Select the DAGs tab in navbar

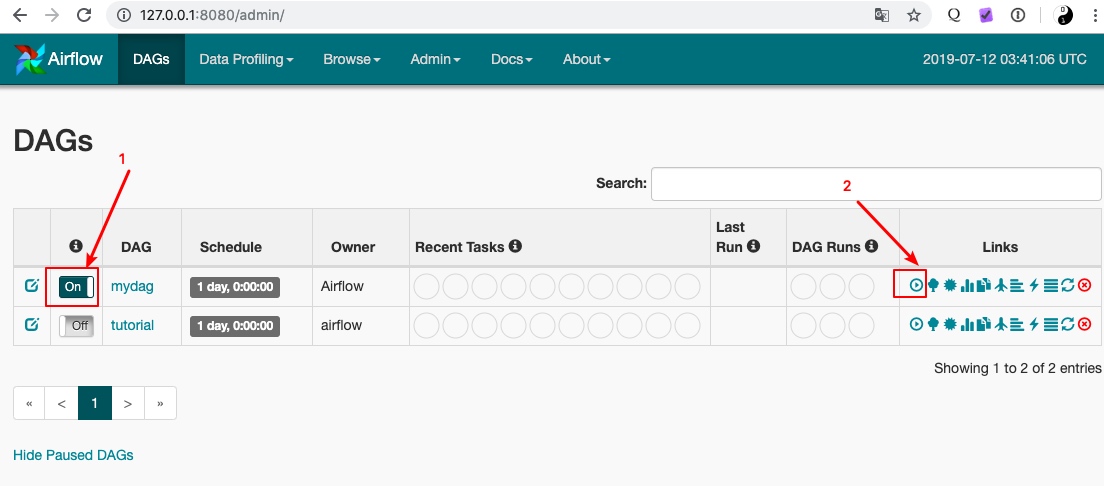[151, 59]
